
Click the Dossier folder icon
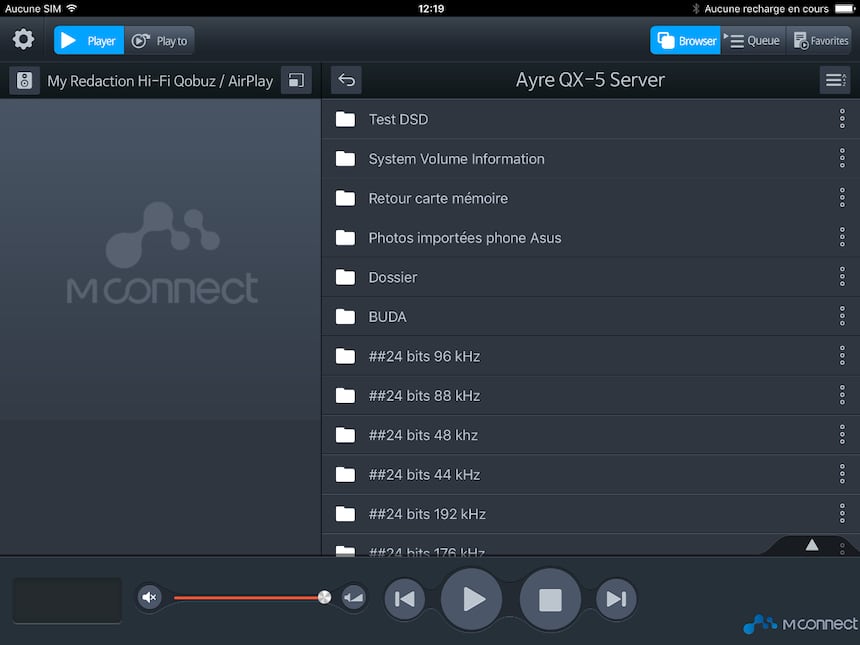click(345, 277)
